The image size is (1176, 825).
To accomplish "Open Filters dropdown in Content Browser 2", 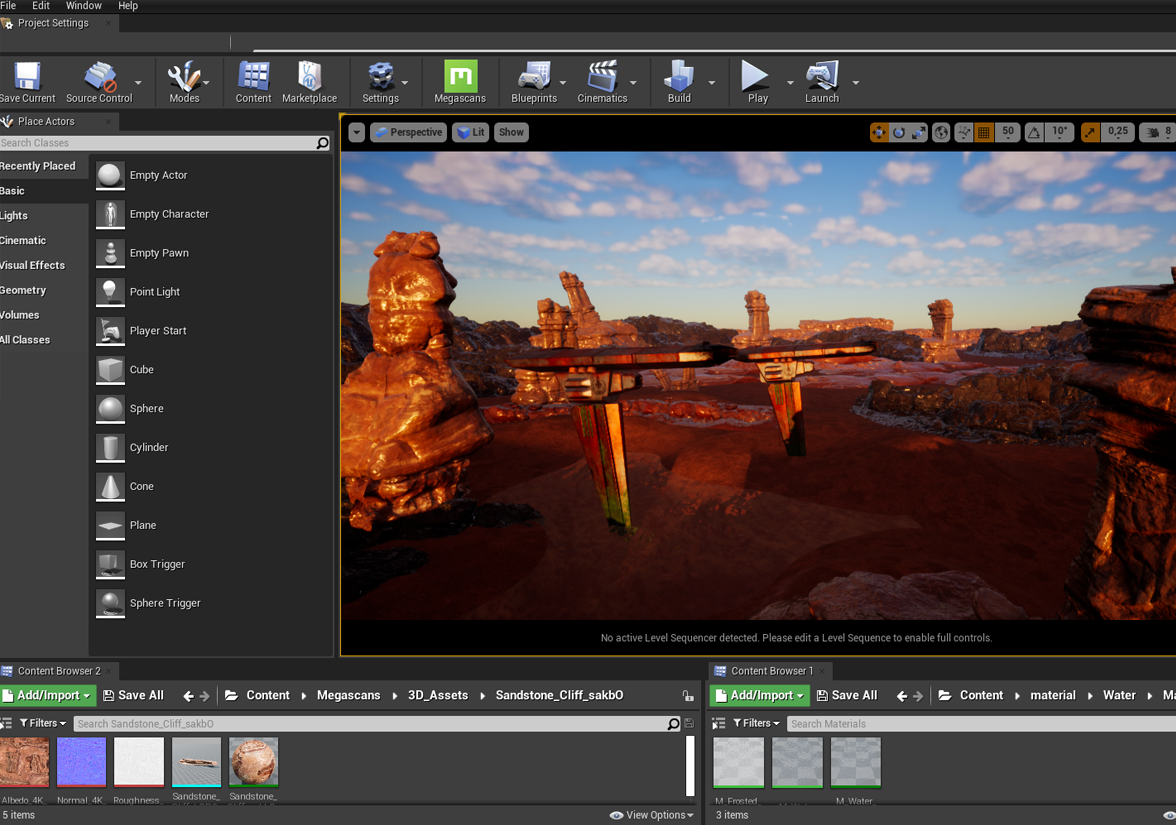I will 42,723.
